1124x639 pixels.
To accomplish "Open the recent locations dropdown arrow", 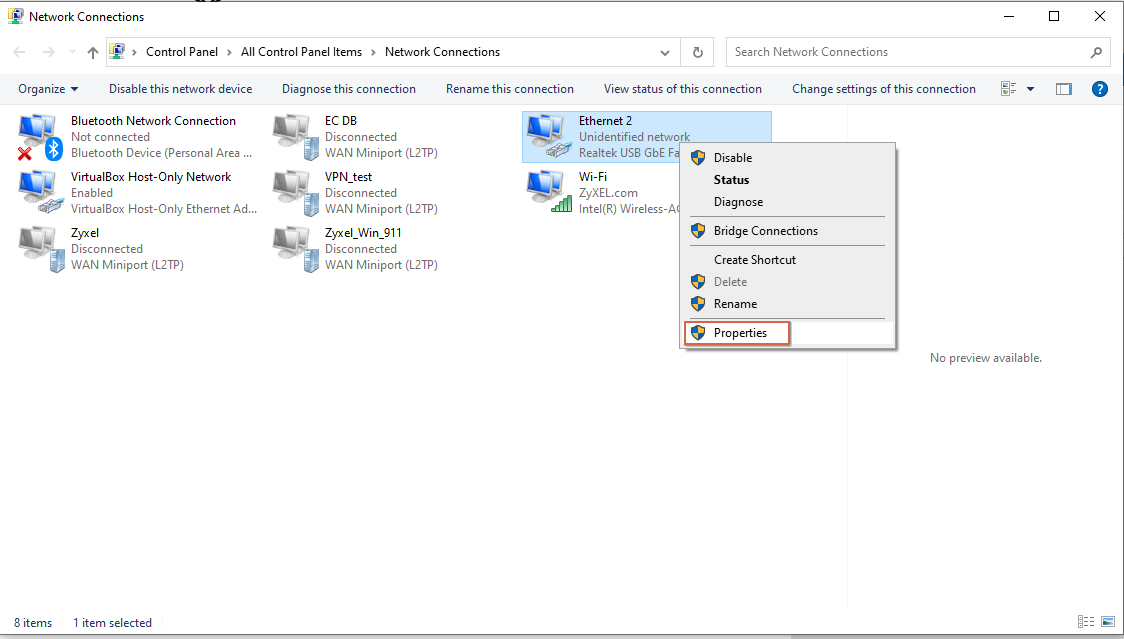I will 72,52.
